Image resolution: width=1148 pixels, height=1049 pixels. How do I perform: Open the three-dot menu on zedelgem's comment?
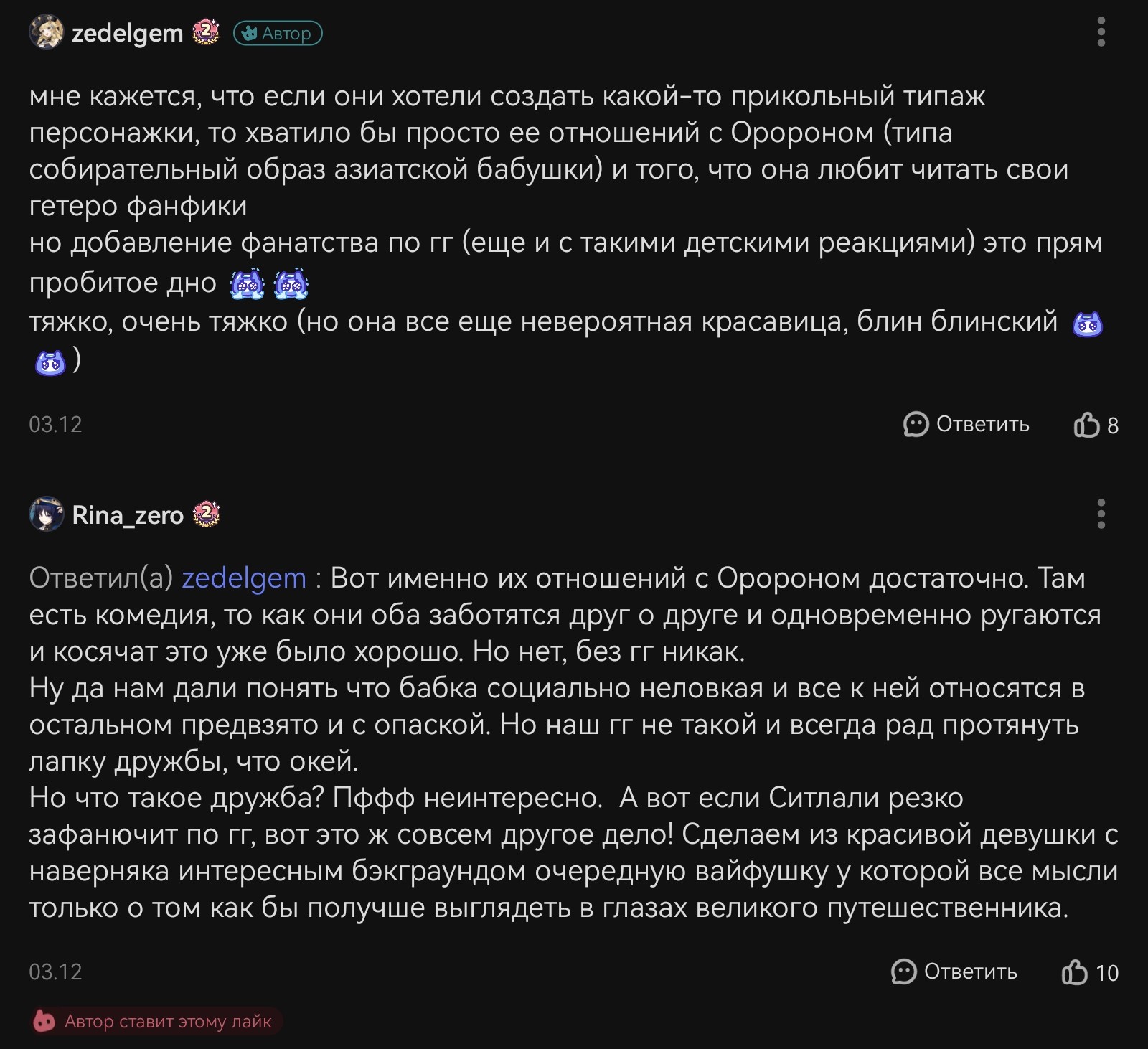(1101, 33)
